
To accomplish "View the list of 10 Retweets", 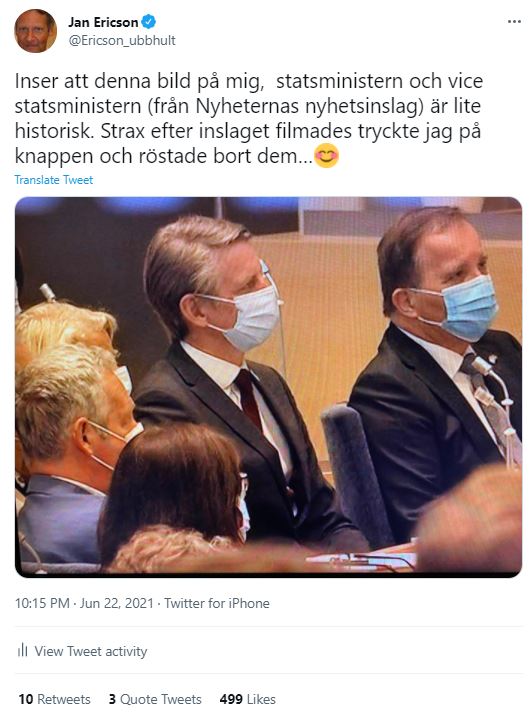I will pyautogui.click(x=54, y=699).
